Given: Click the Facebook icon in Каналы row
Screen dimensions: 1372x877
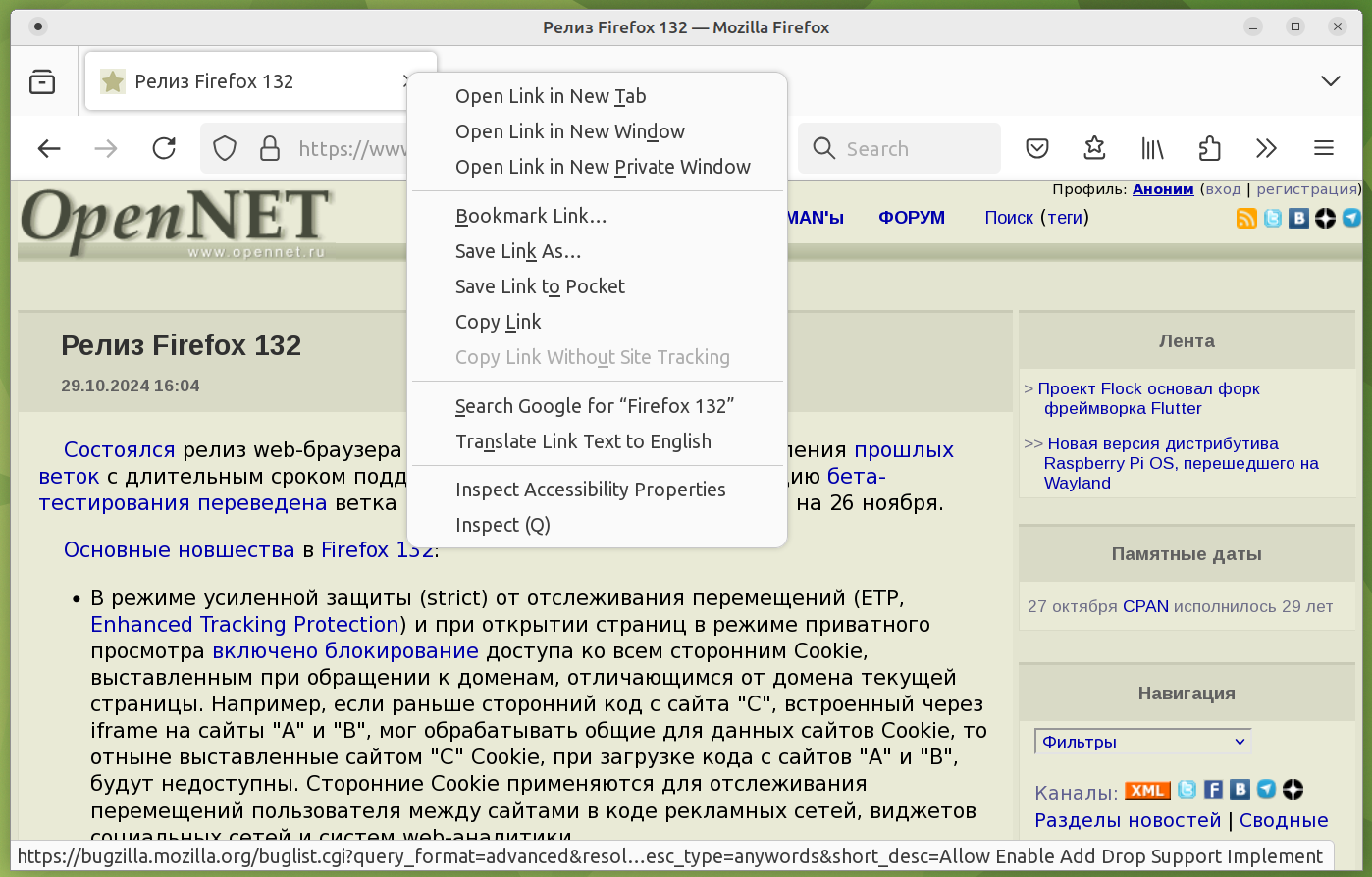Looking at the screenshot, I should 1213,790.
